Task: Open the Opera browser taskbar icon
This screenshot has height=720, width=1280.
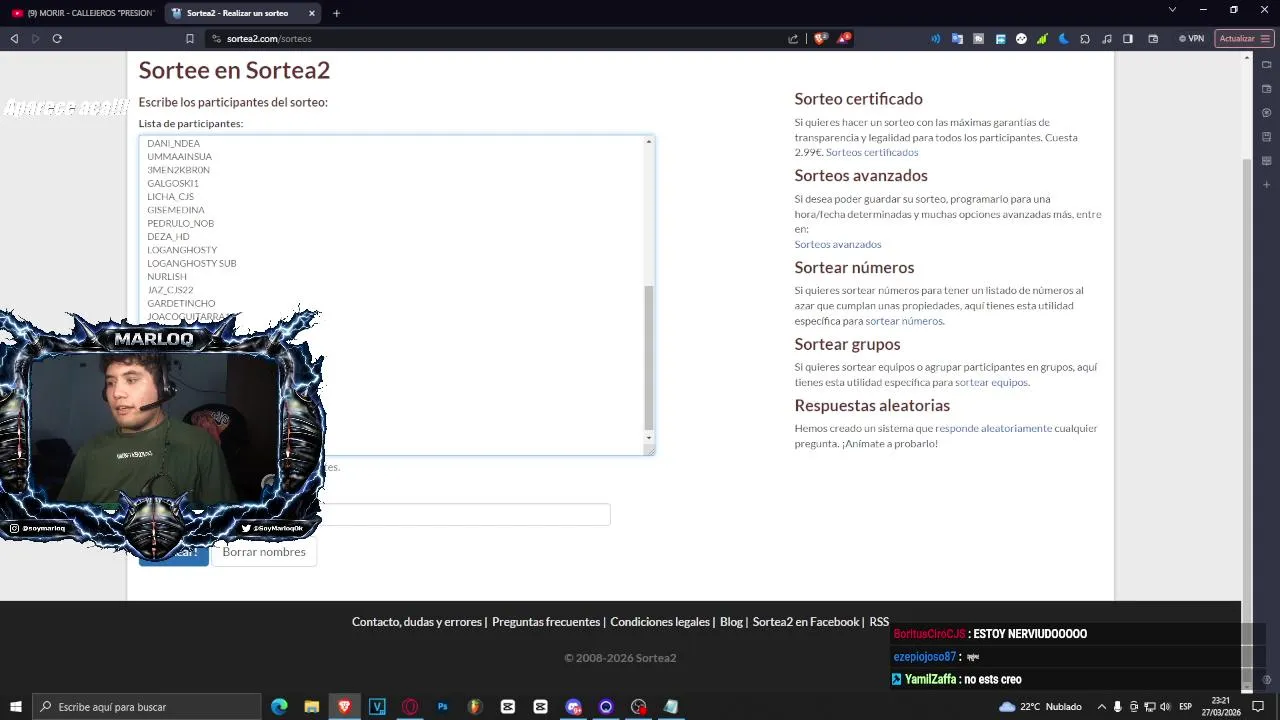Action: coord(410,707)
